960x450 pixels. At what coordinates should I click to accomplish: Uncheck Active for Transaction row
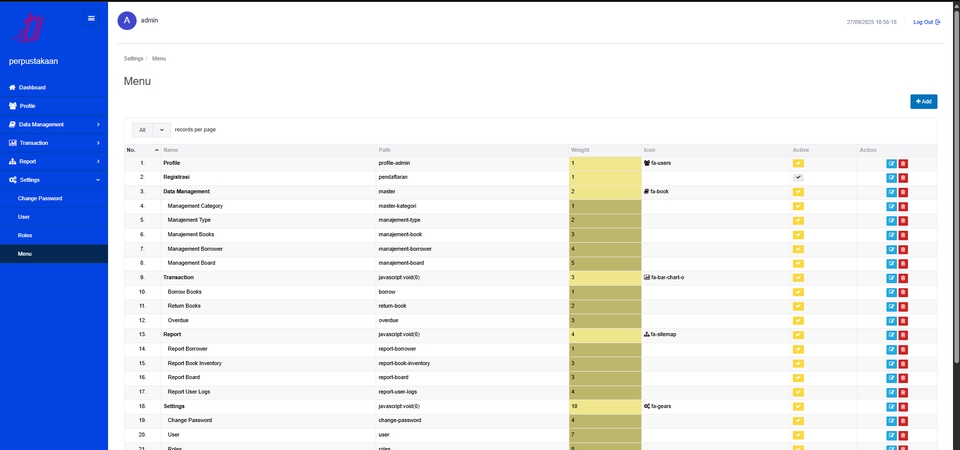click(x=798, y=277)
